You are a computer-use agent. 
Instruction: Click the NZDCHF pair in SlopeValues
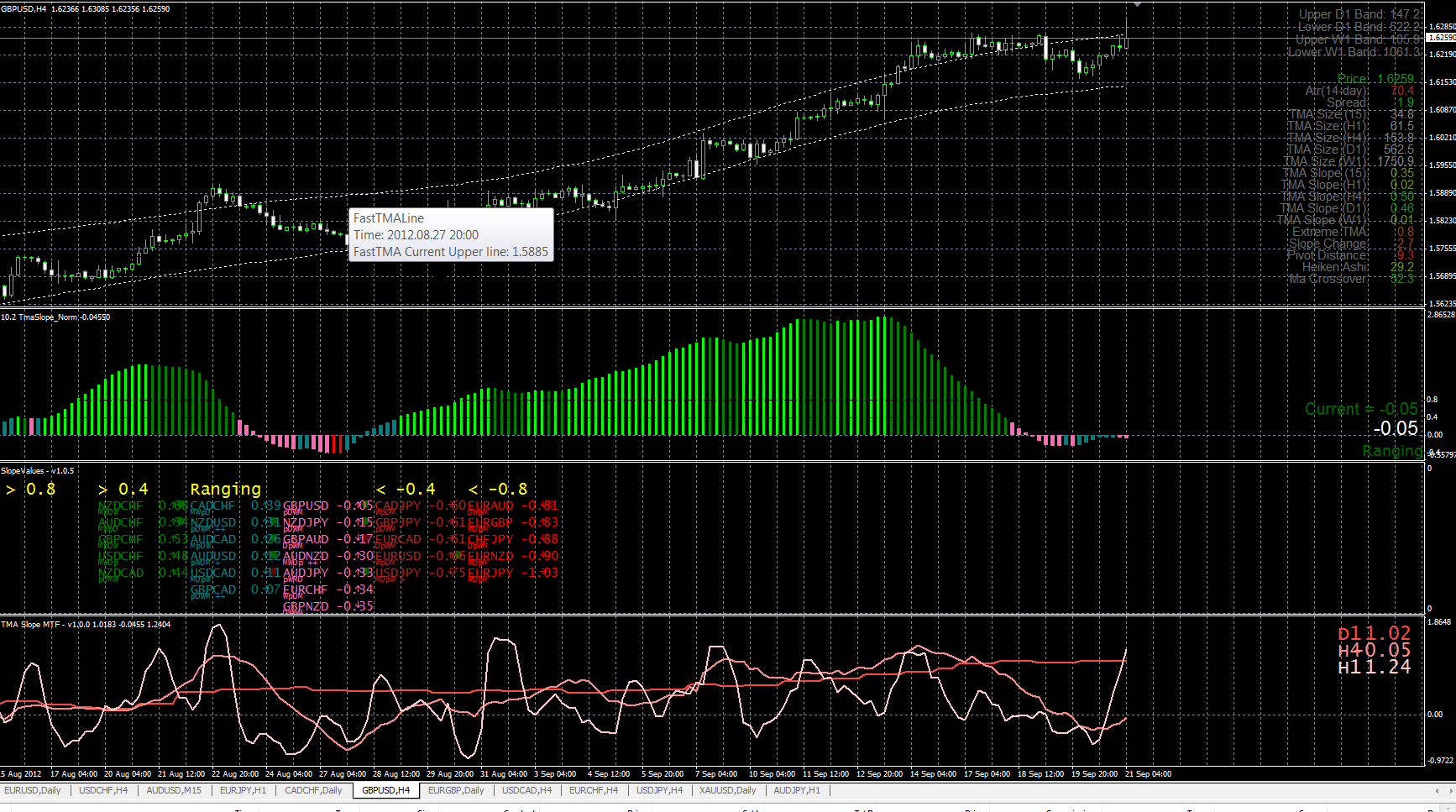(121, 506)
